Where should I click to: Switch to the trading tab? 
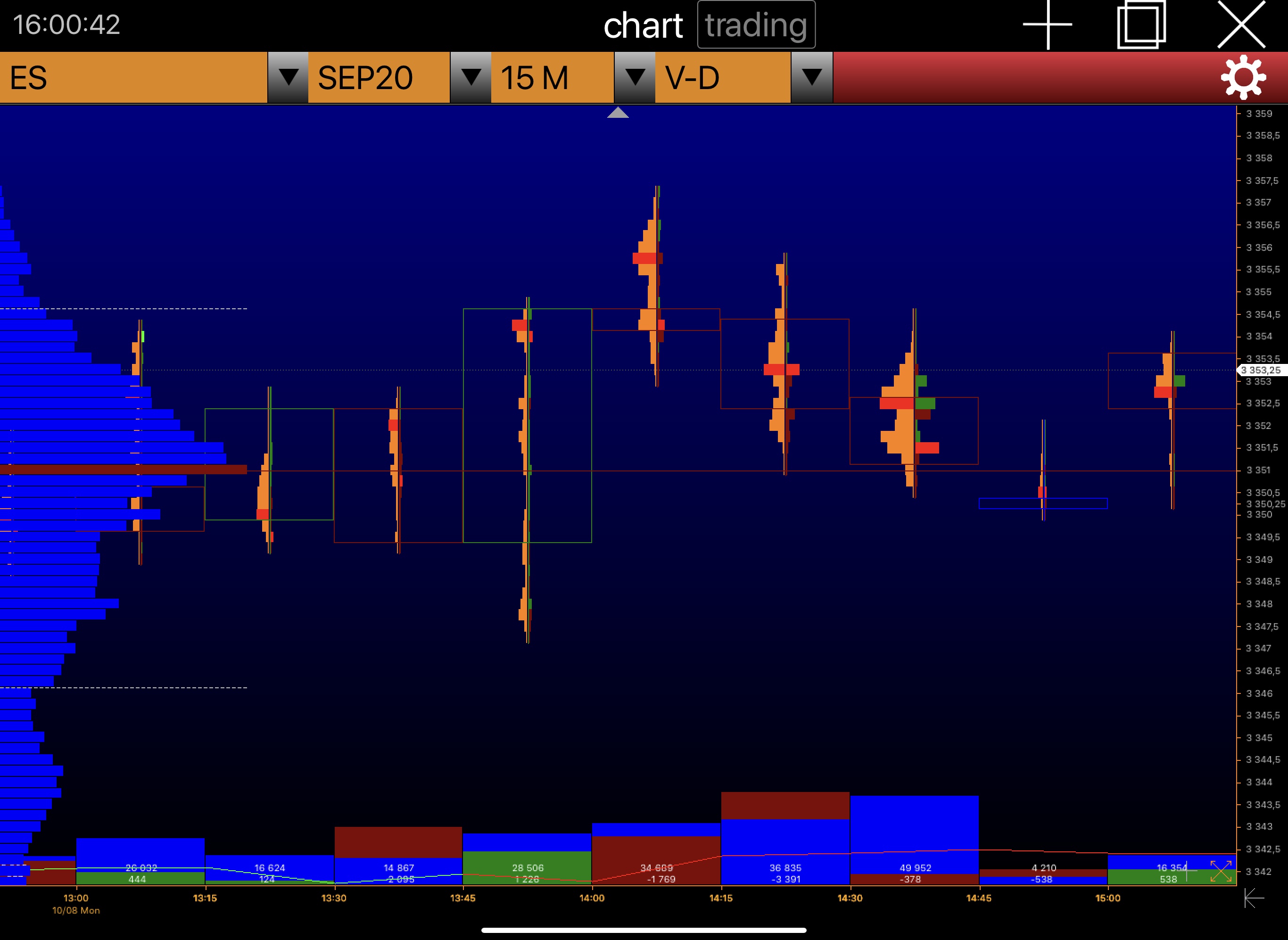pos(756,25)
